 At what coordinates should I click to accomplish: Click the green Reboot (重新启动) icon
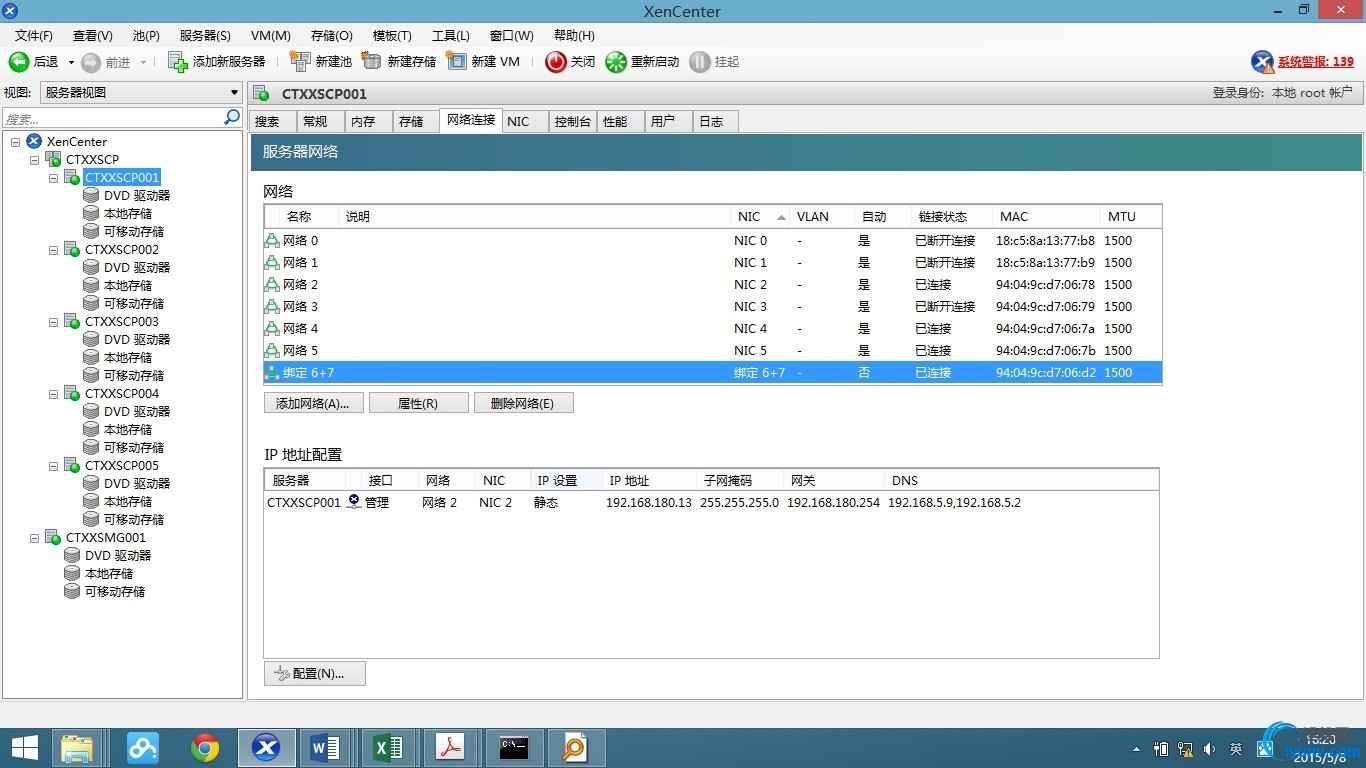(616, 62)
